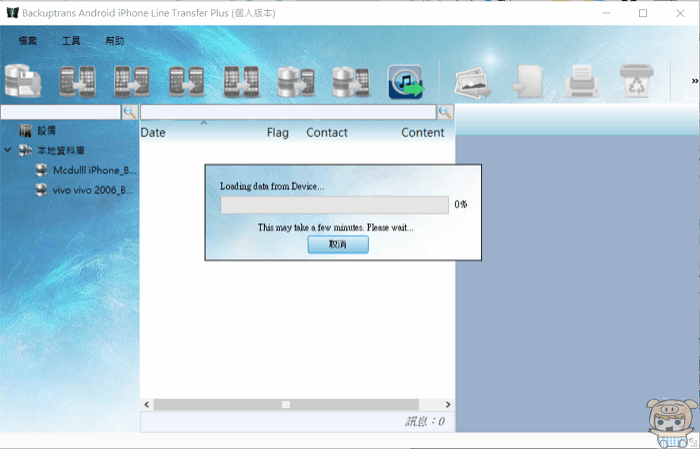Collapse the 本地資料庫 tree node
The height and width of the screenshot is (449, 700).
point(8,150)
